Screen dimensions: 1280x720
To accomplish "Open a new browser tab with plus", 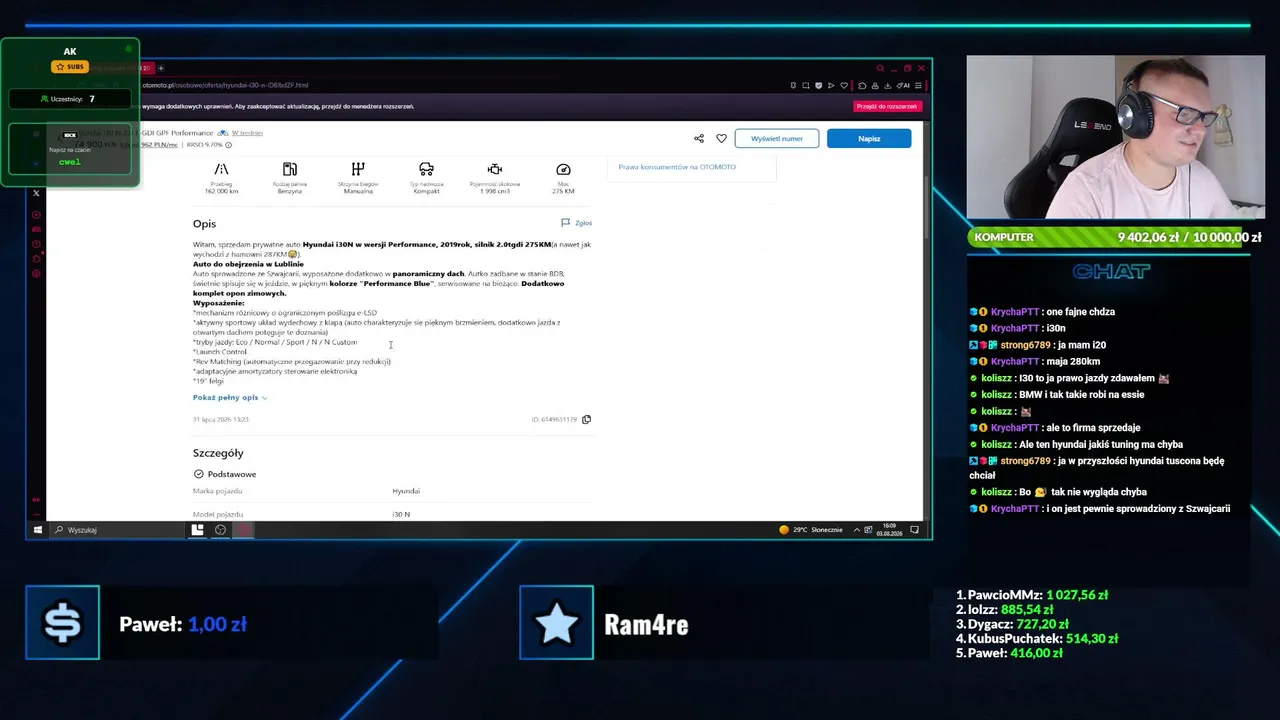I will tap(160, 68).
